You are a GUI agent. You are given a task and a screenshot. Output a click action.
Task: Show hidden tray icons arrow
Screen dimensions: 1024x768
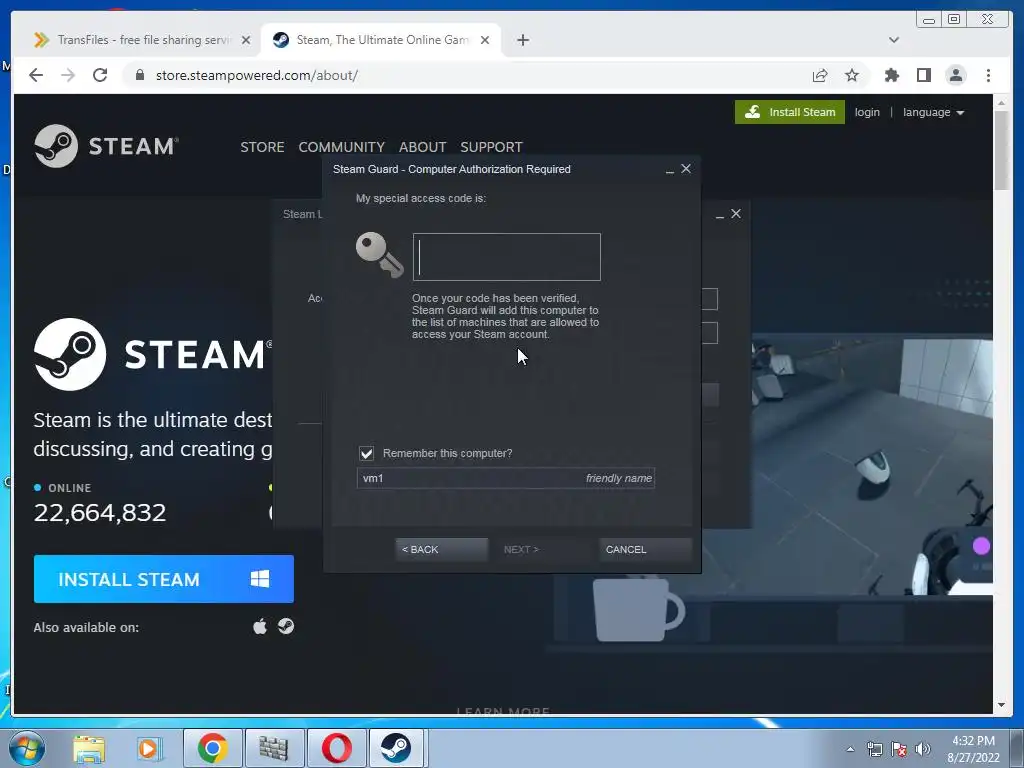850,749
